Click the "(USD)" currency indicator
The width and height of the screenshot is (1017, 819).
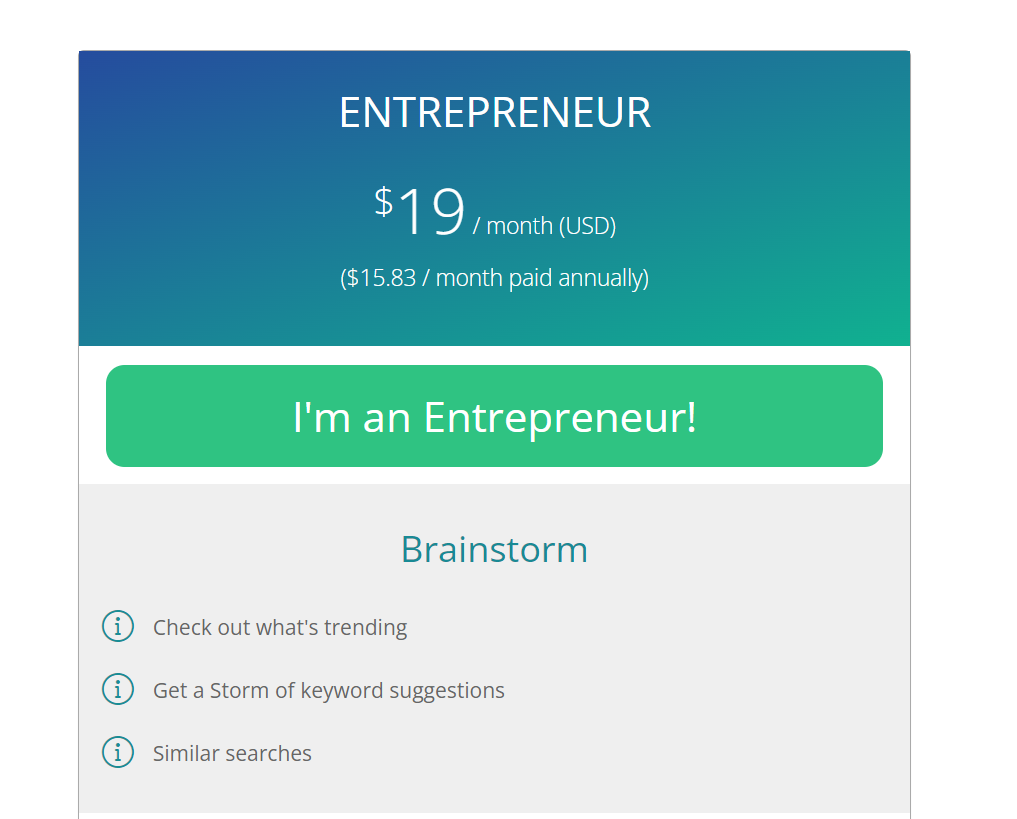click(588, 226)
